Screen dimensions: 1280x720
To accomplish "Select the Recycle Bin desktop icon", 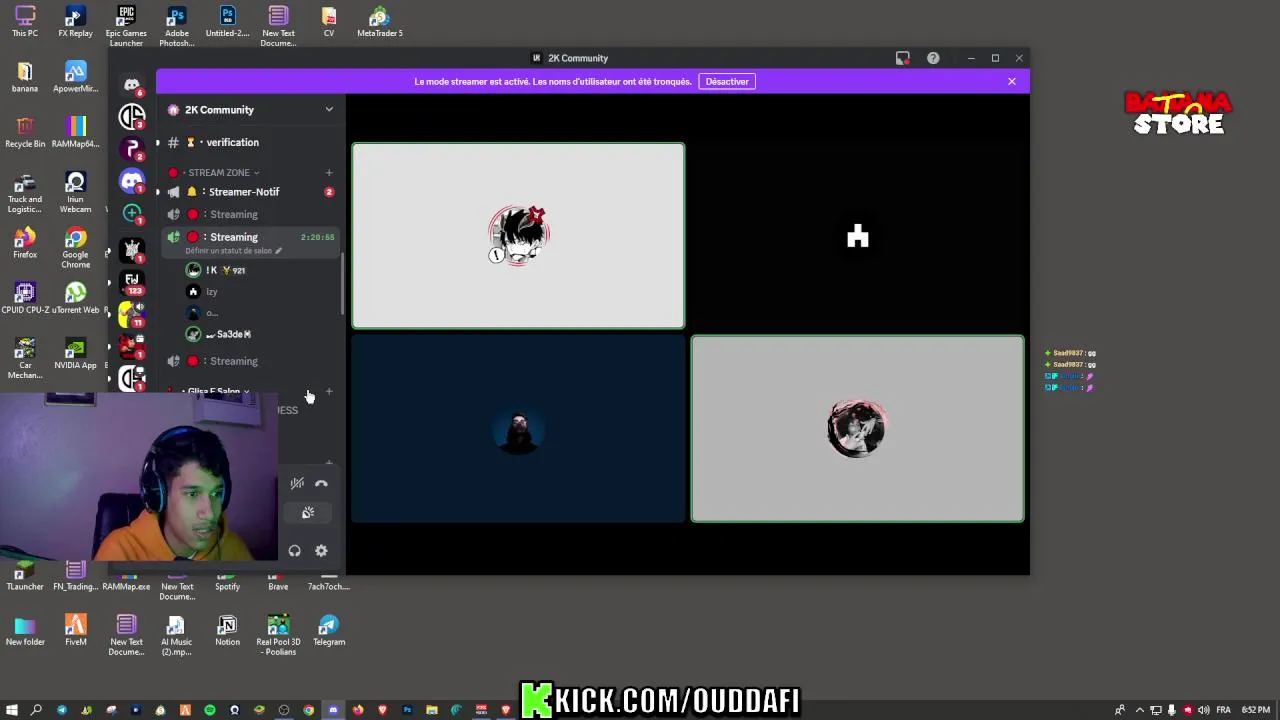I will pos(25,132).
